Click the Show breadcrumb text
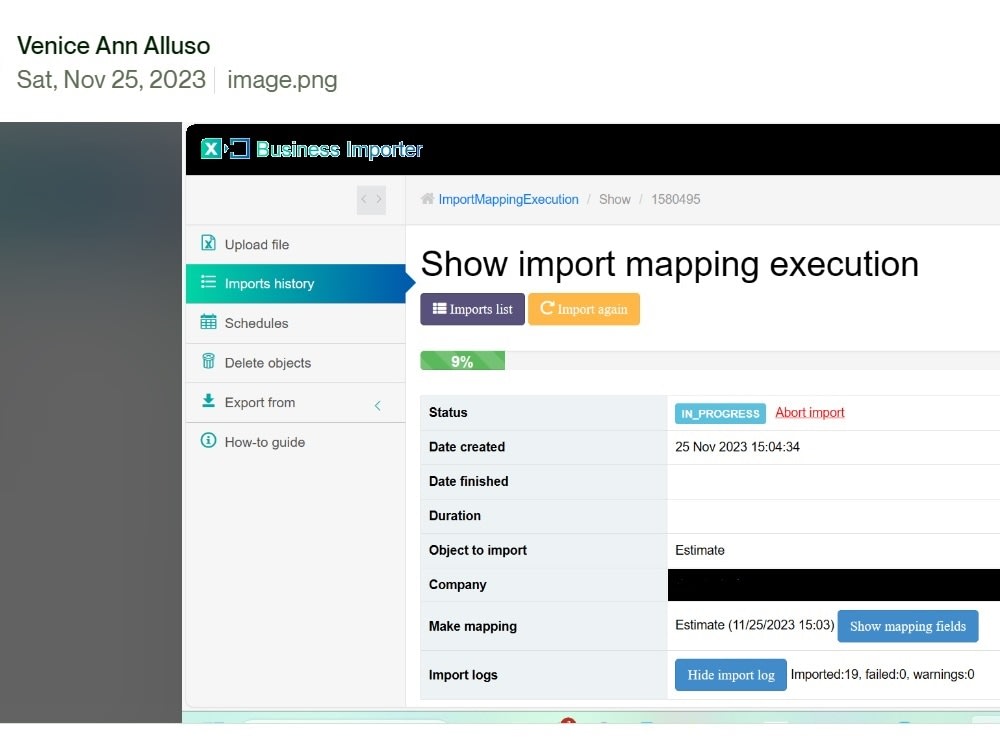The image size is (1000, 750). (x=615, y=200)
